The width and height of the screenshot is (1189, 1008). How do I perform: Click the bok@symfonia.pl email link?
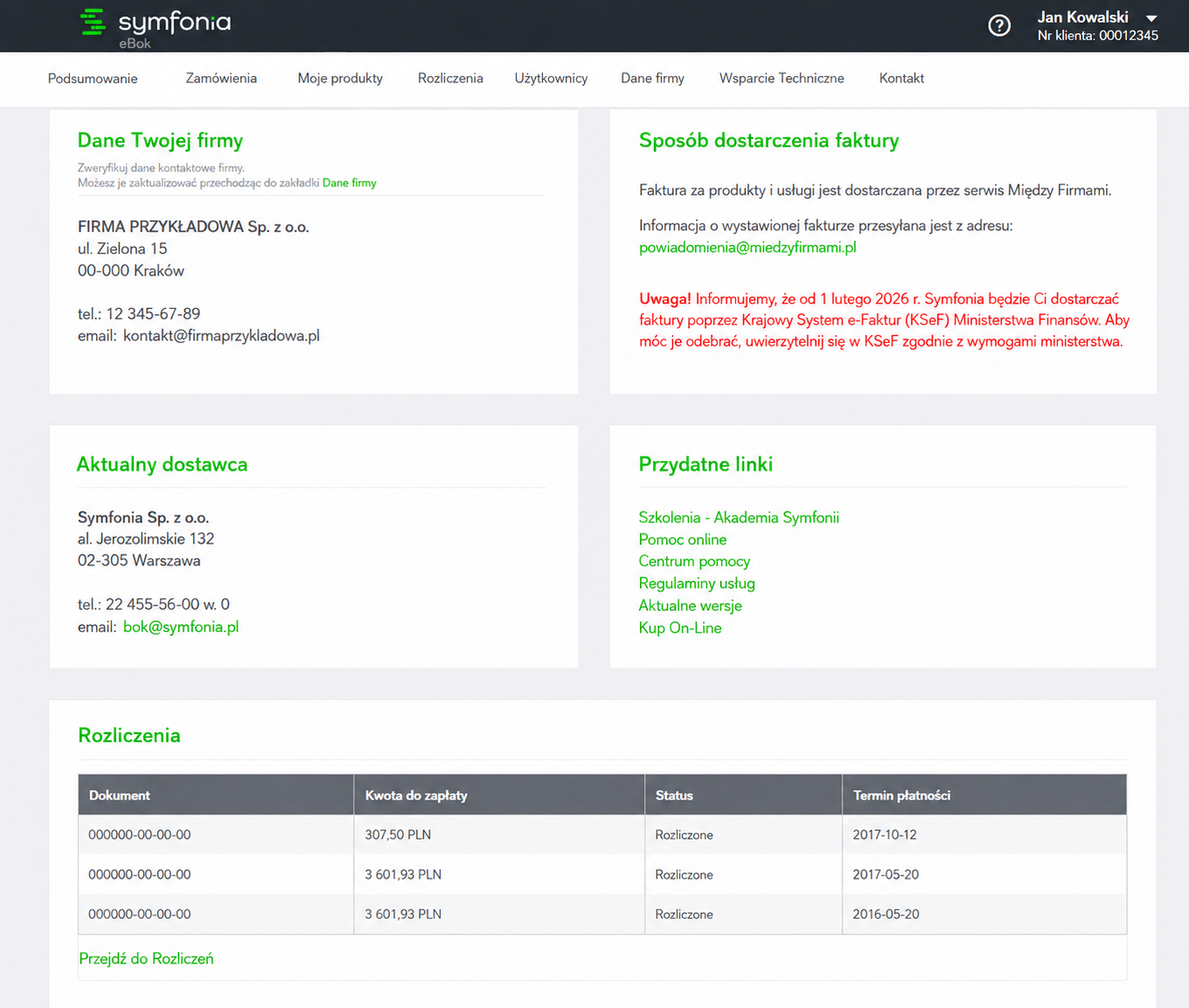[181, 627]
